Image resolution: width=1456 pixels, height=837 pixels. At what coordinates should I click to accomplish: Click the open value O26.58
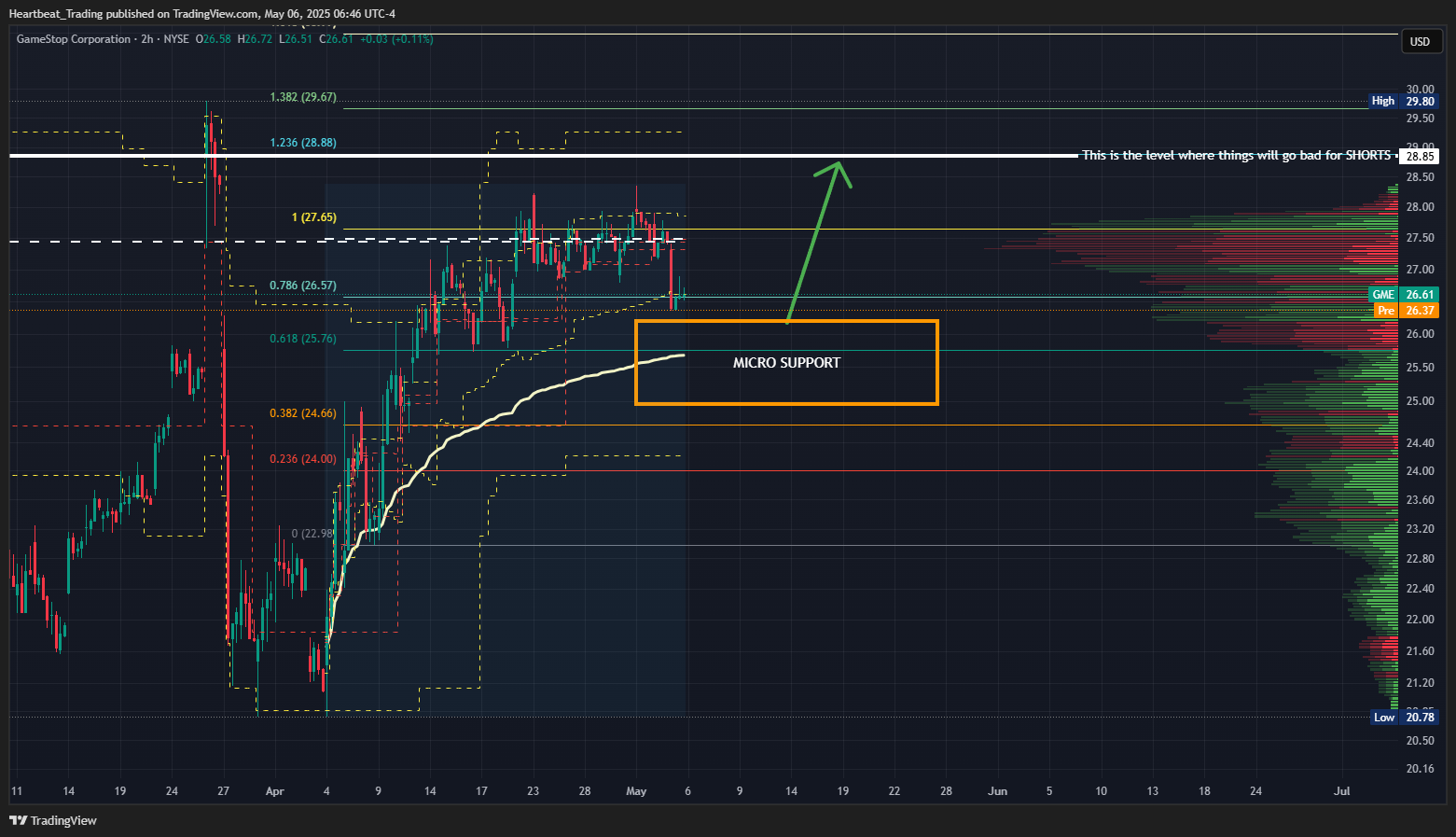[x=214, y=39]
